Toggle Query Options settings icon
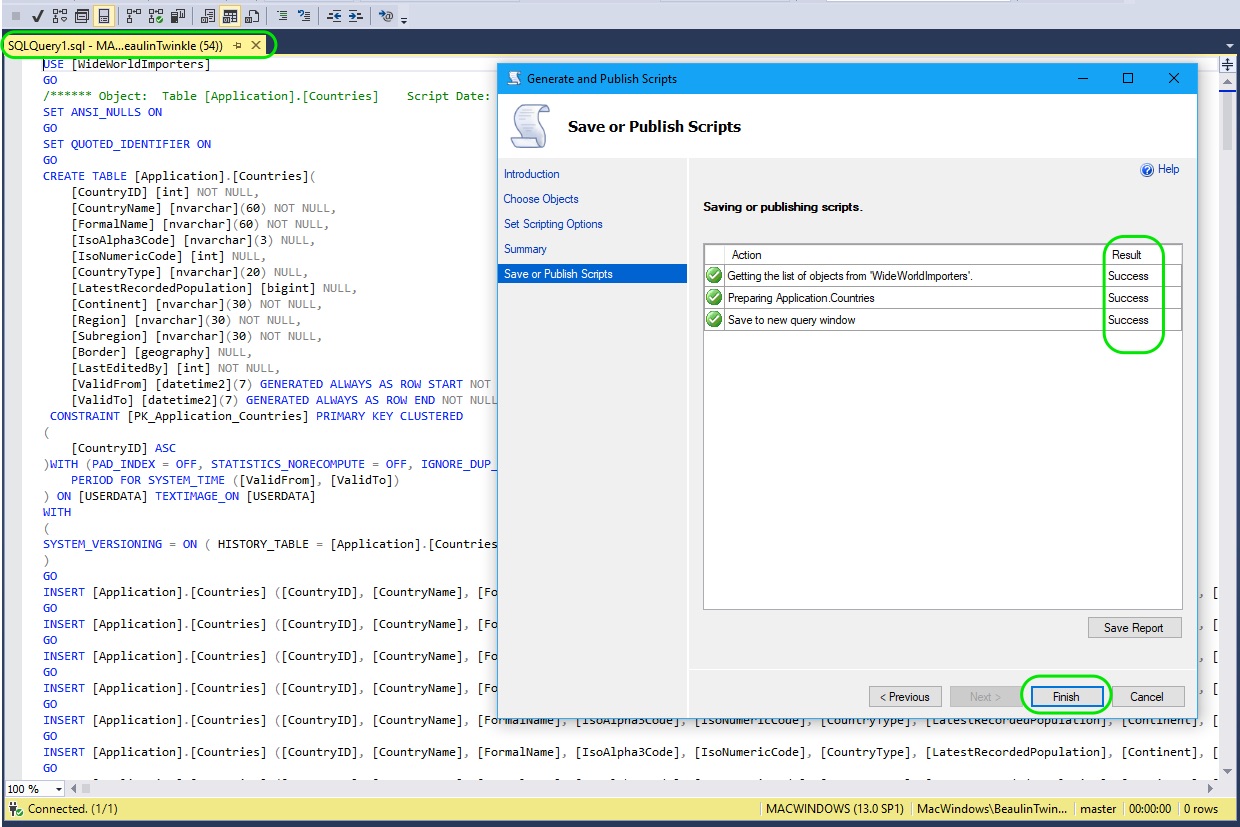Screen dimensions: 1240x827 [104, 15]
